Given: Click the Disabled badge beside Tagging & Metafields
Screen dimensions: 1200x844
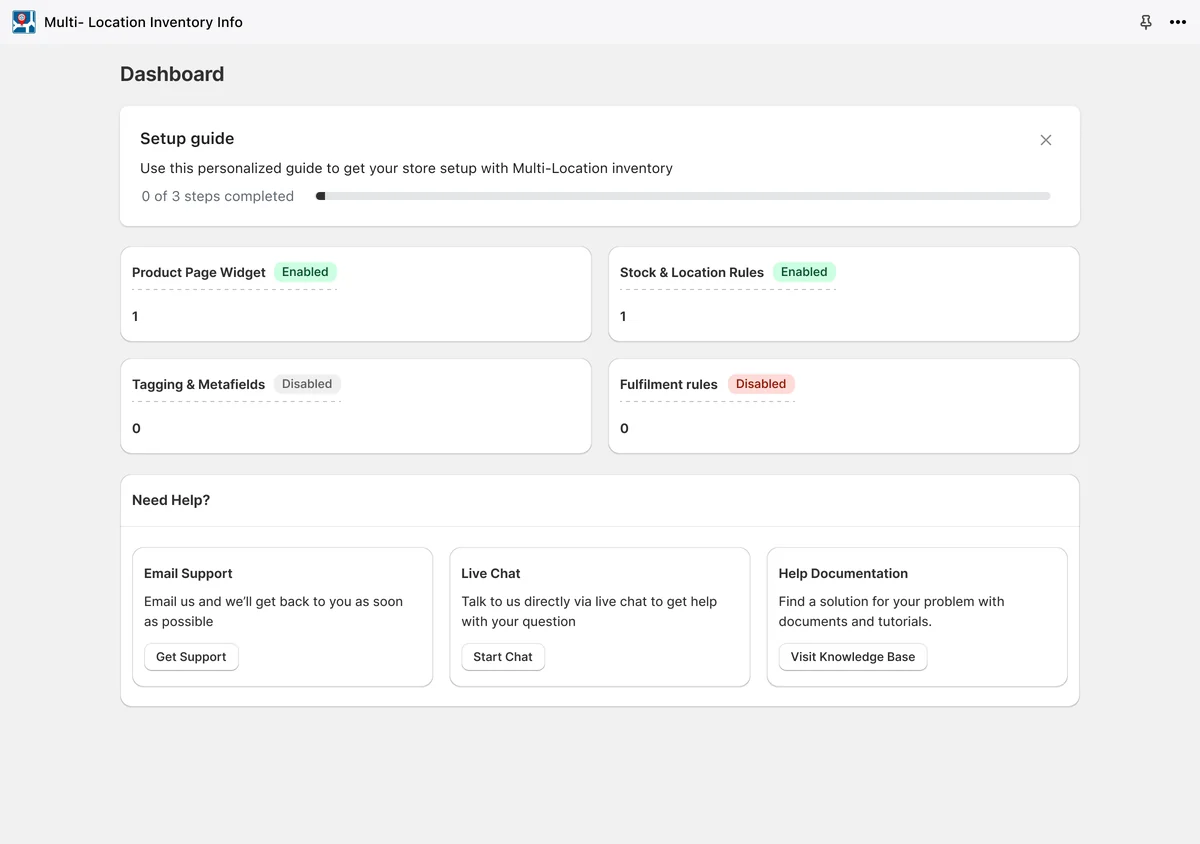Looking at the screenshot, I should (x=307, y=384).
